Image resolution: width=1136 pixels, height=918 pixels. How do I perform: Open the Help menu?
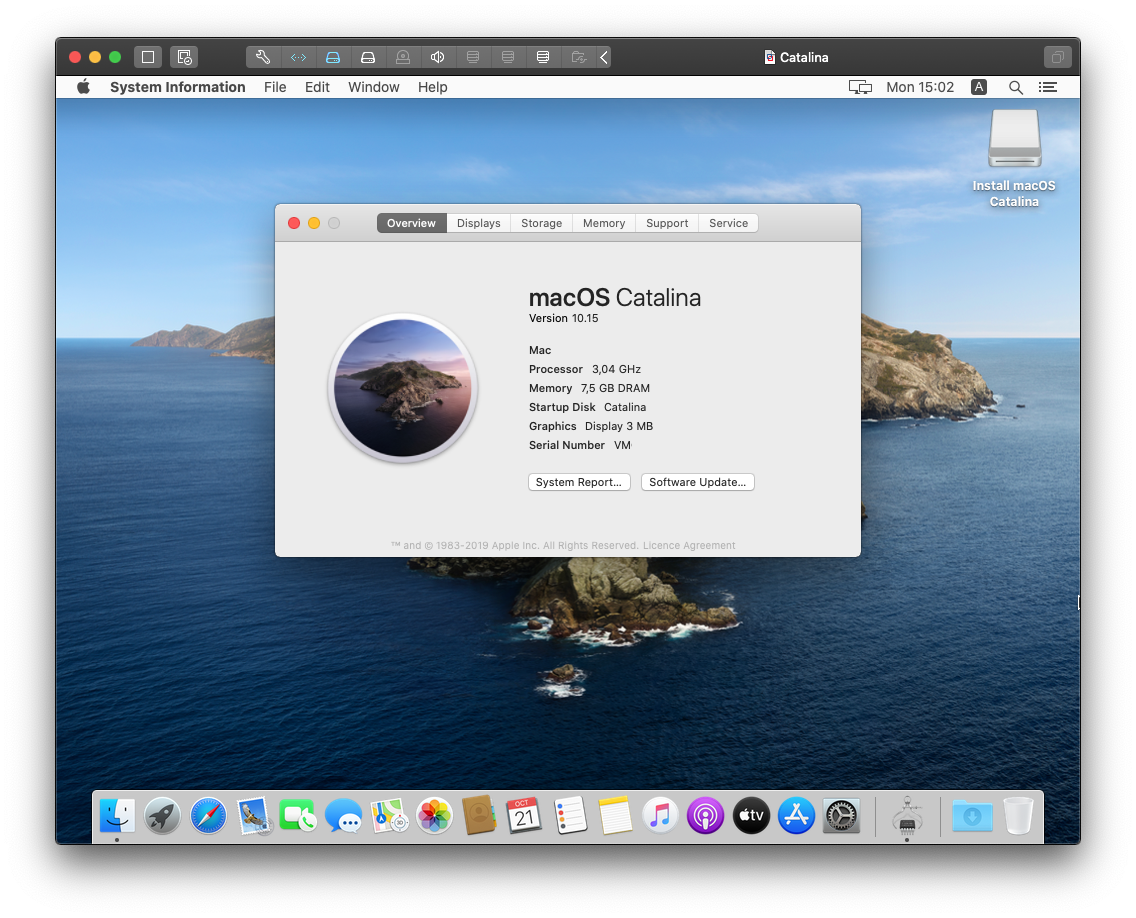pos(433,87)
